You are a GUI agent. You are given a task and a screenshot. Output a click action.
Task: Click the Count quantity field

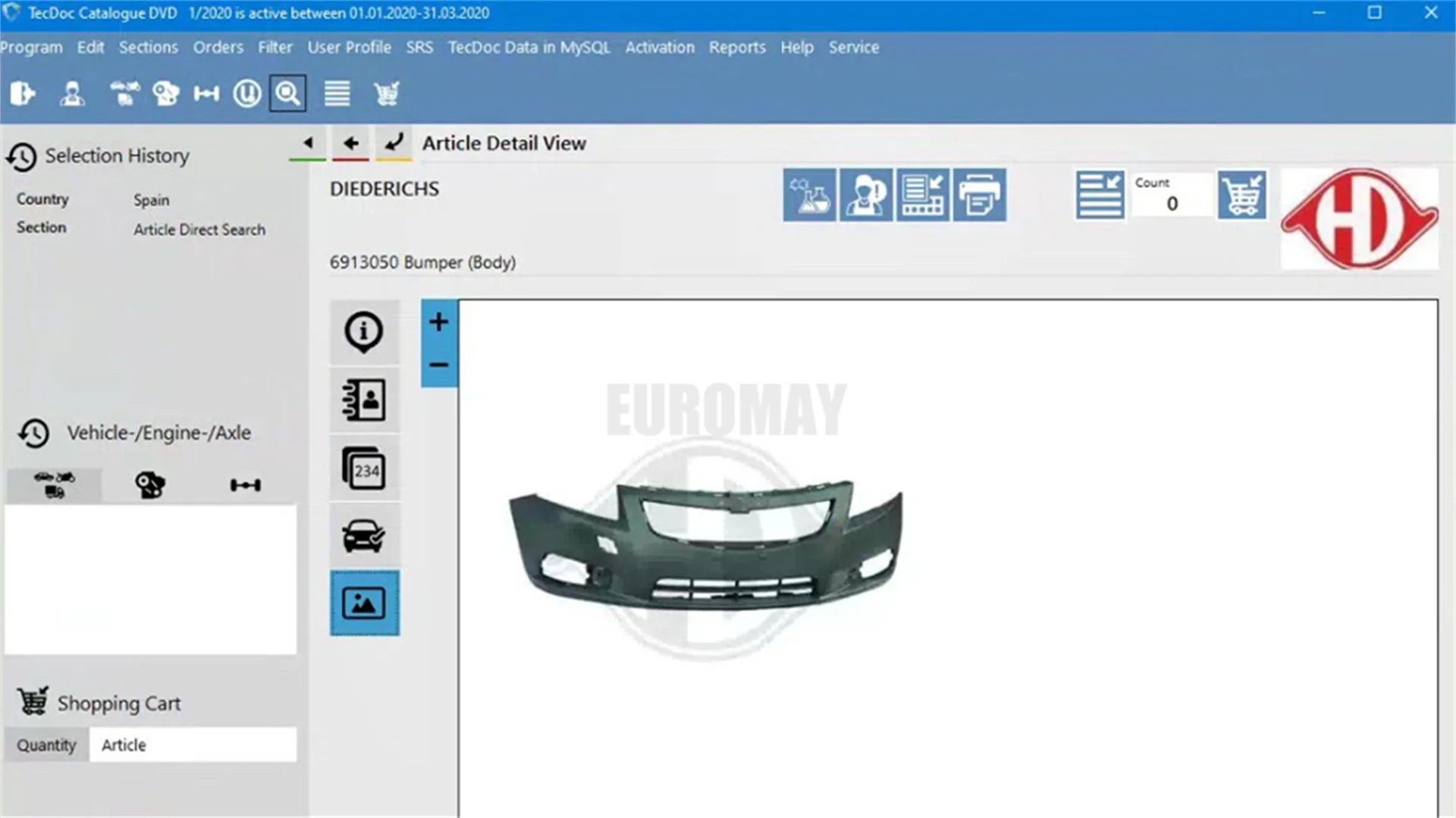(x=1172, y=196)
